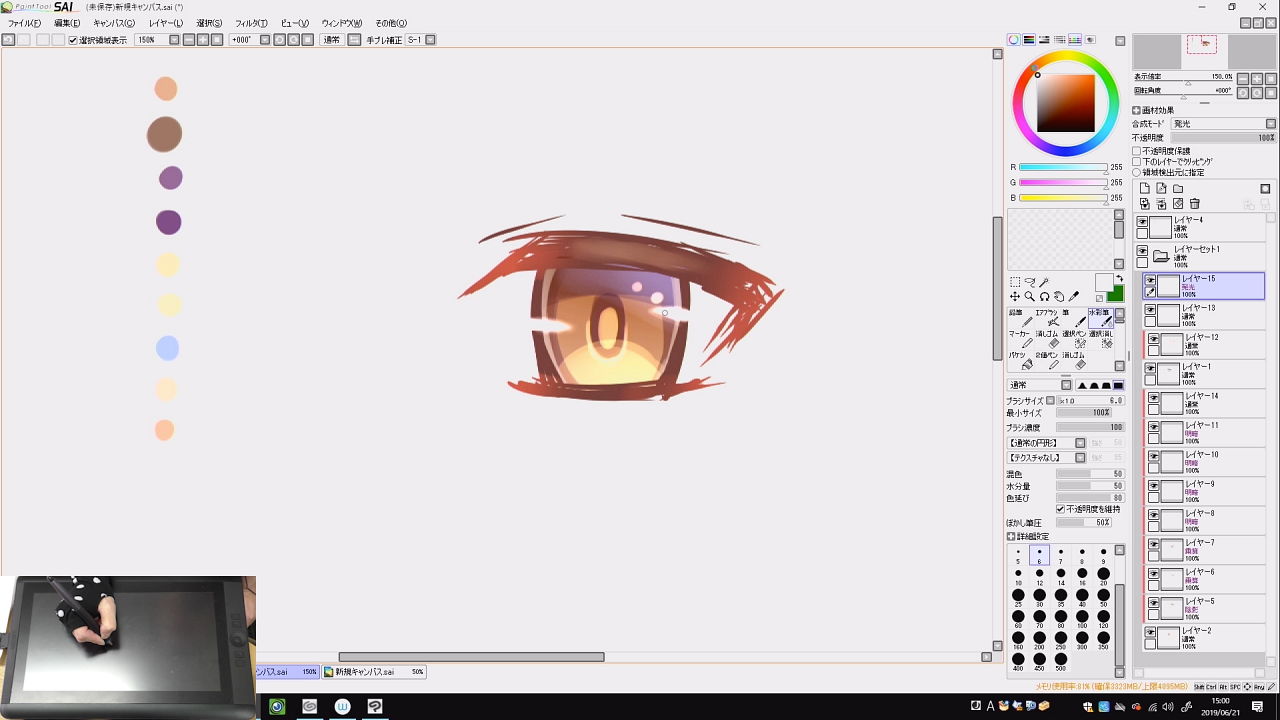Hide レイヤーセット1 folder visibility
The height and width of the screenshot is (720, 1280).
point(1142,251)
